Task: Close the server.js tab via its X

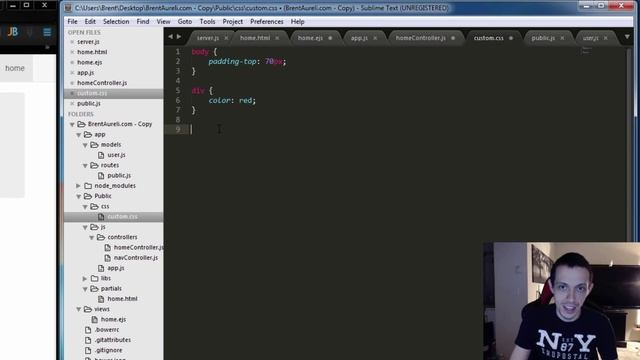Action: [226, 38]
